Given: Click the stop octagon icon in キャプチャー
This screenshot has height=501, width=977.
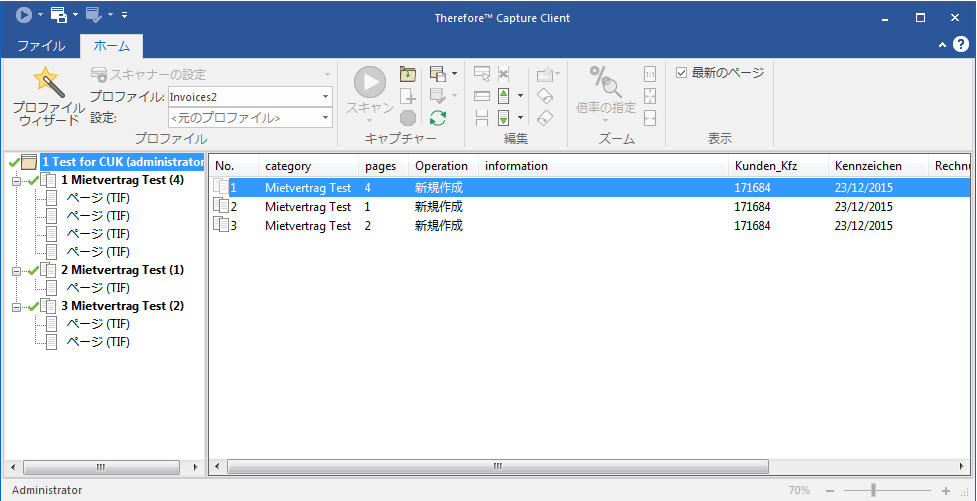Looking at the screenshot, I should [x=407, y=118].
